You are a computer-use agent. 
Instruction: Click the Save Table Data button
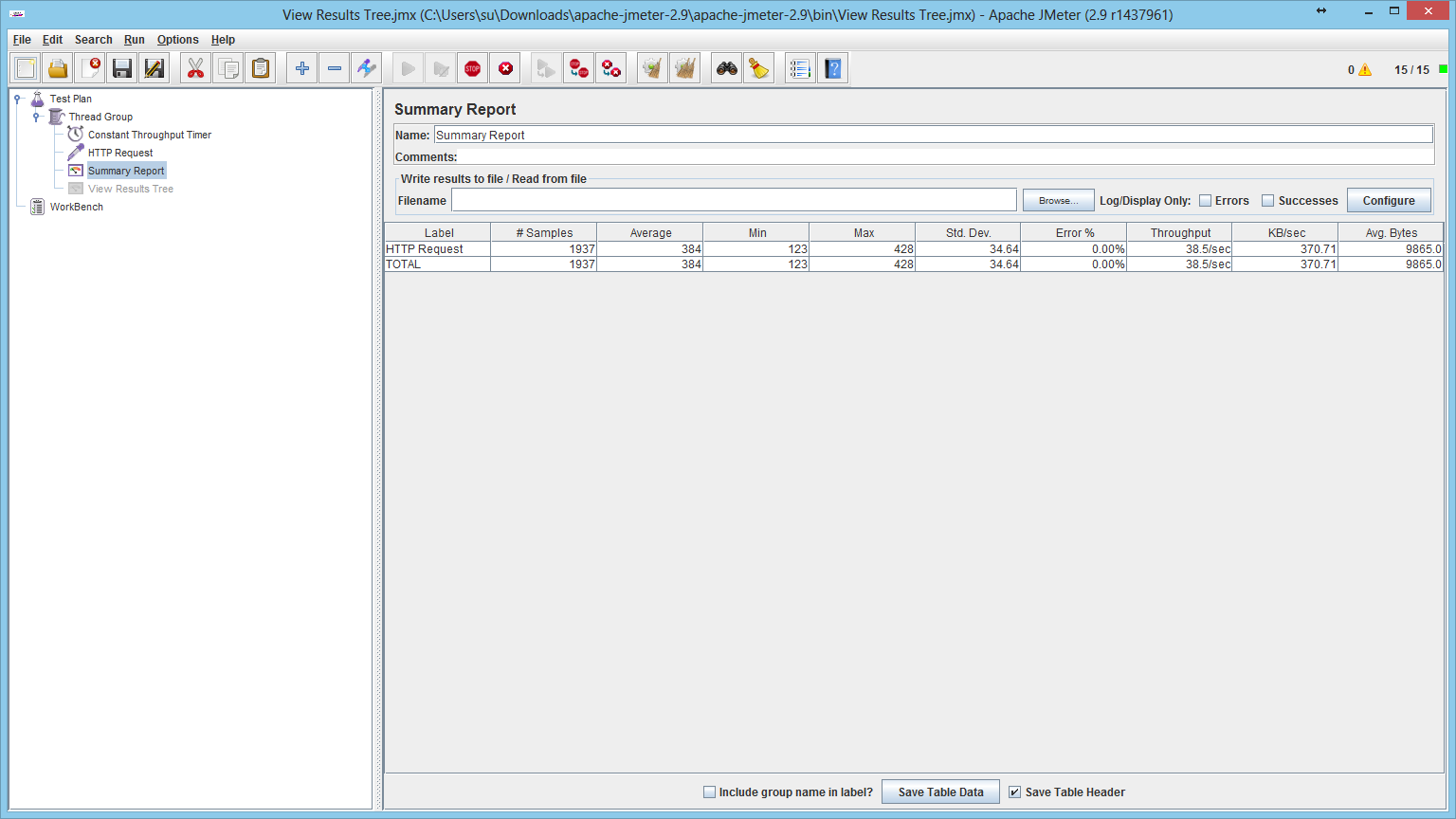[940, 792]
